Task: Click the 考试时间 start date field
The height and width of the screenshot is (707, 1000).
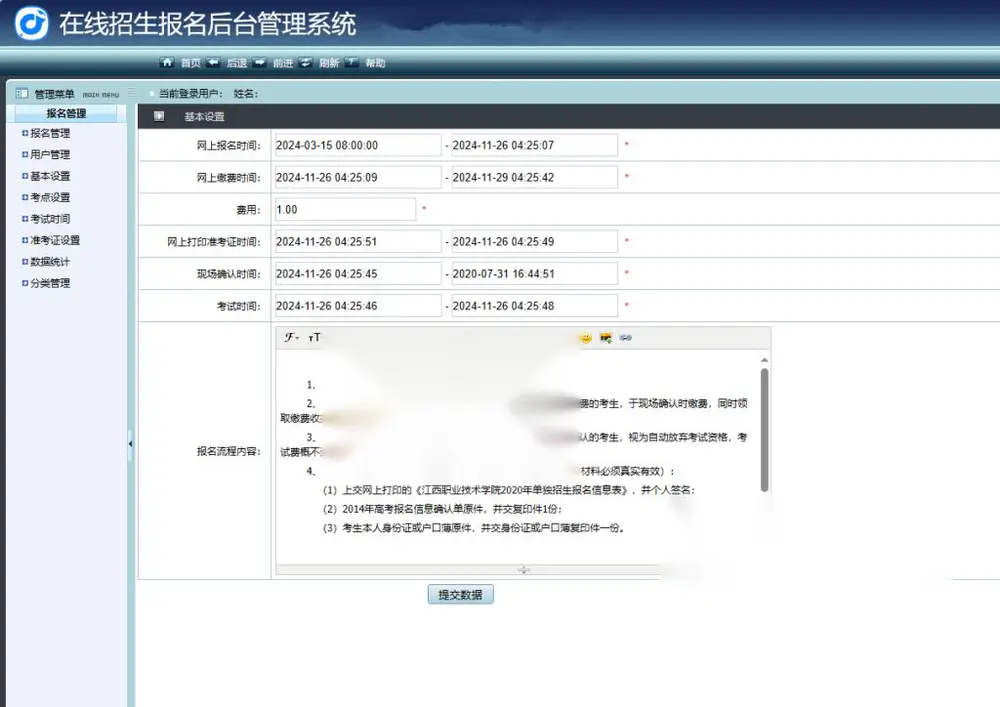Action: pos(358,306)
